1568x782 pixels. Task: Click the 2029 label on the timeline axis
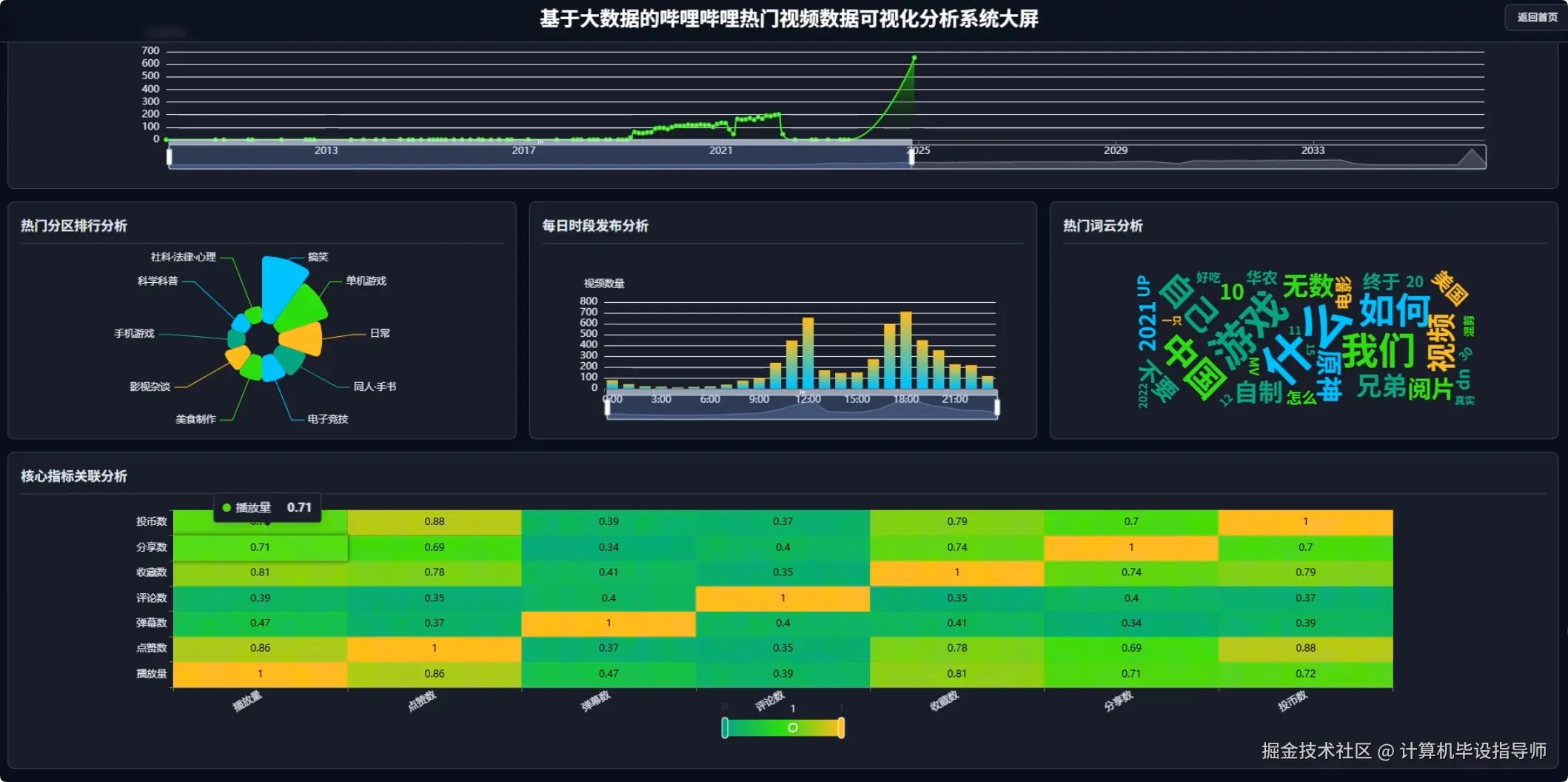(1116, 150)
